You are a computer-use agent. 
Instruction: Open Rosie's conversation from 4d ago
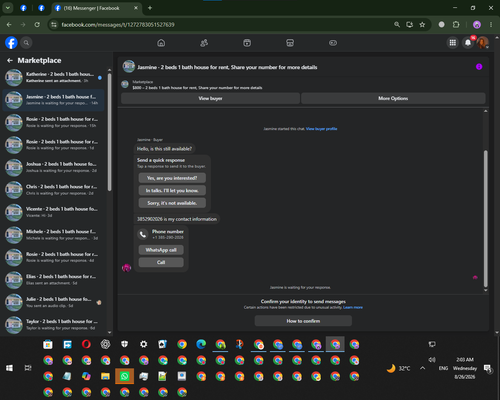[53, 257]
